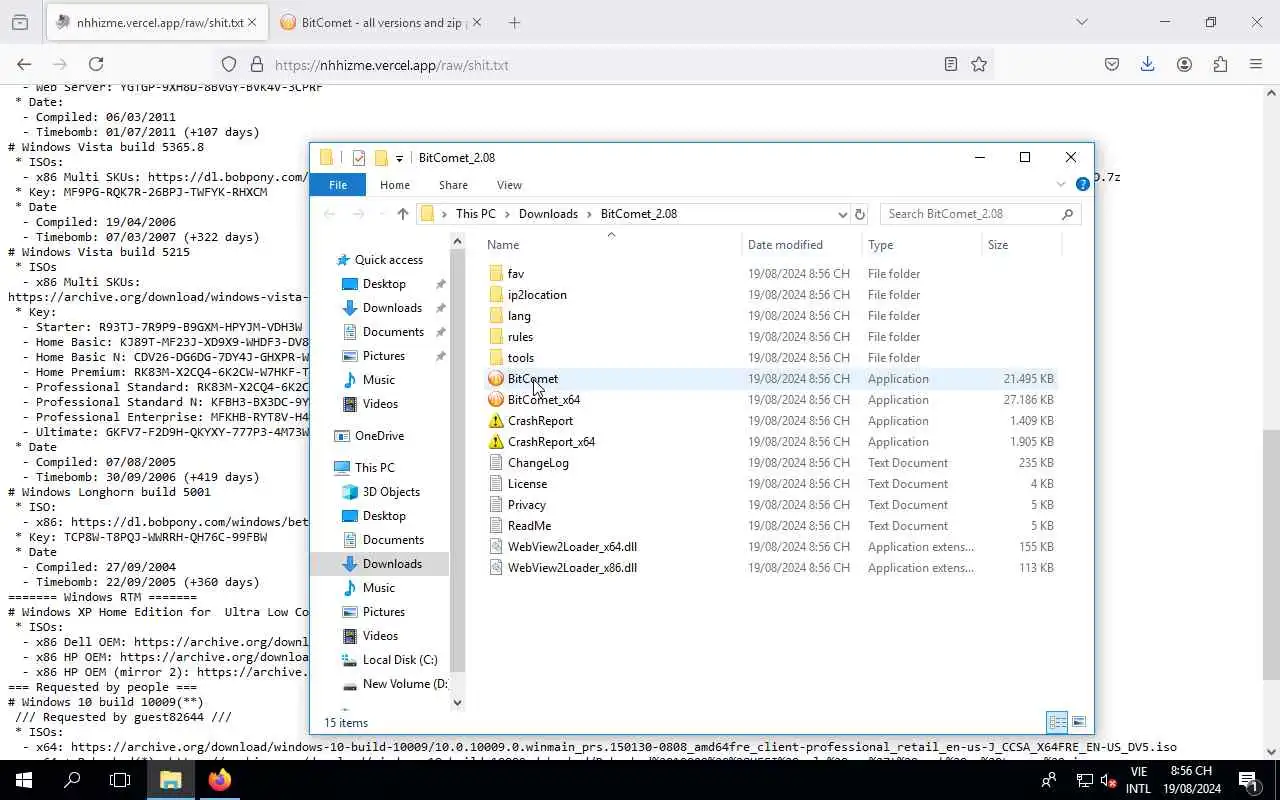Viewport: 1280px width, 800px height.
Task: Open Customize Quick Access Toolbar dropdown
Action: (x=399, y=158)
